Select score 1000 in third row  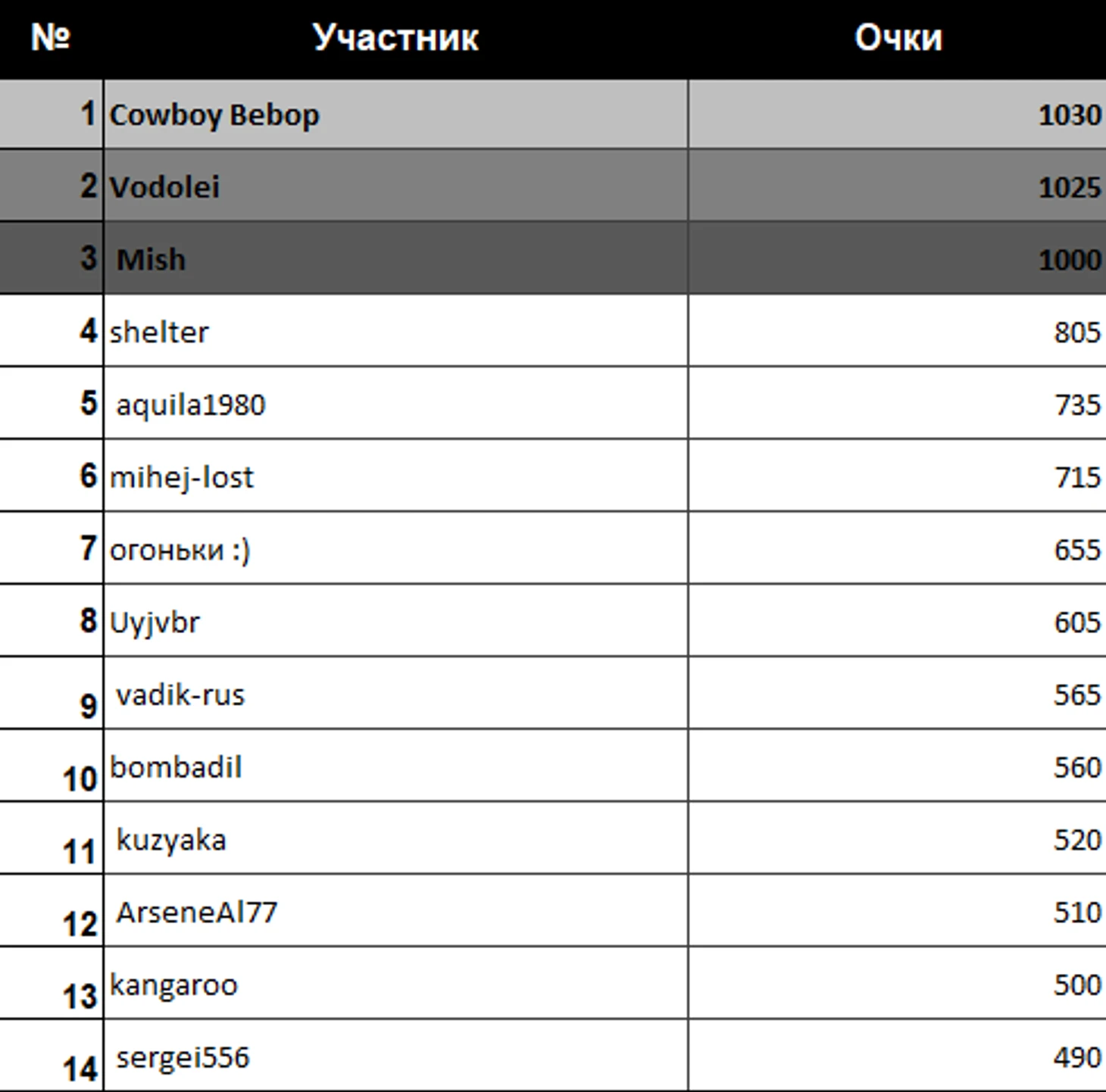click(x=898, y=259)
